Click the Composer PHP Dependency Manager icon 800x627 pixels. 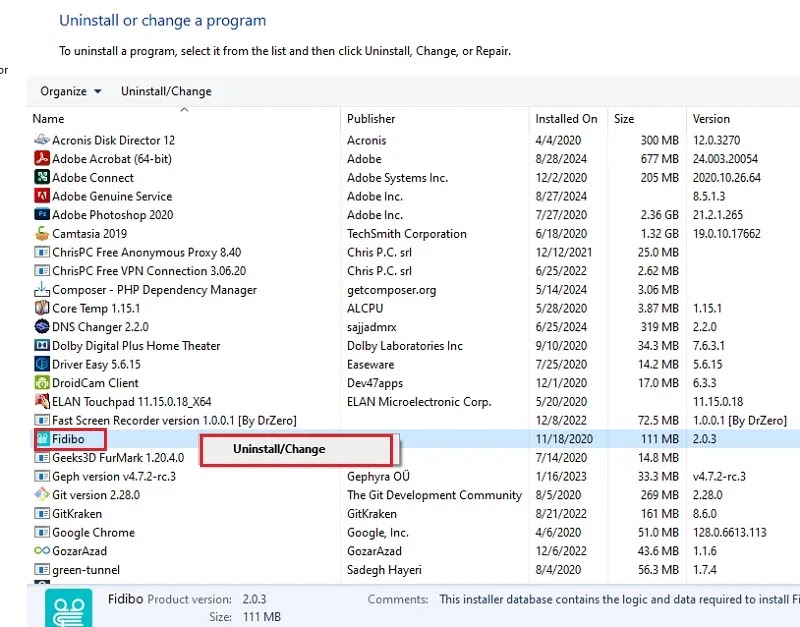click(42, 289)
